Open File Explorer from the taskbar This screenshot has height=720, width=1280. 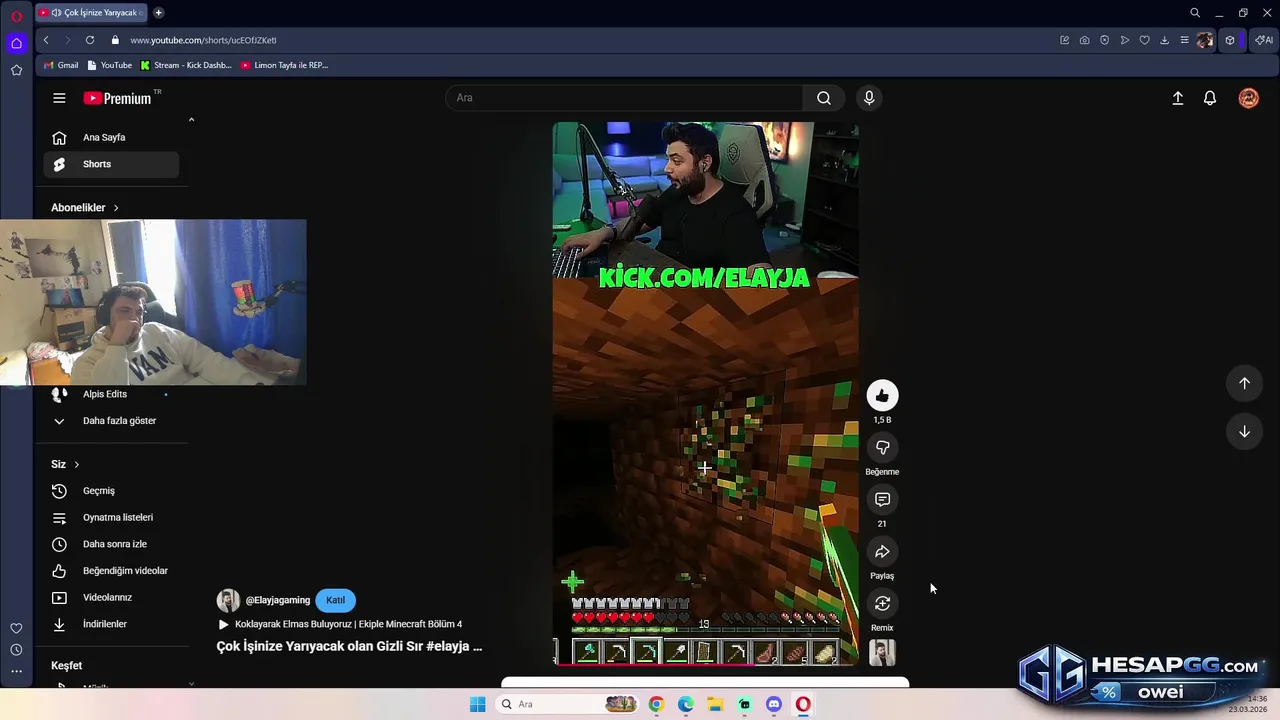(715, 704)
